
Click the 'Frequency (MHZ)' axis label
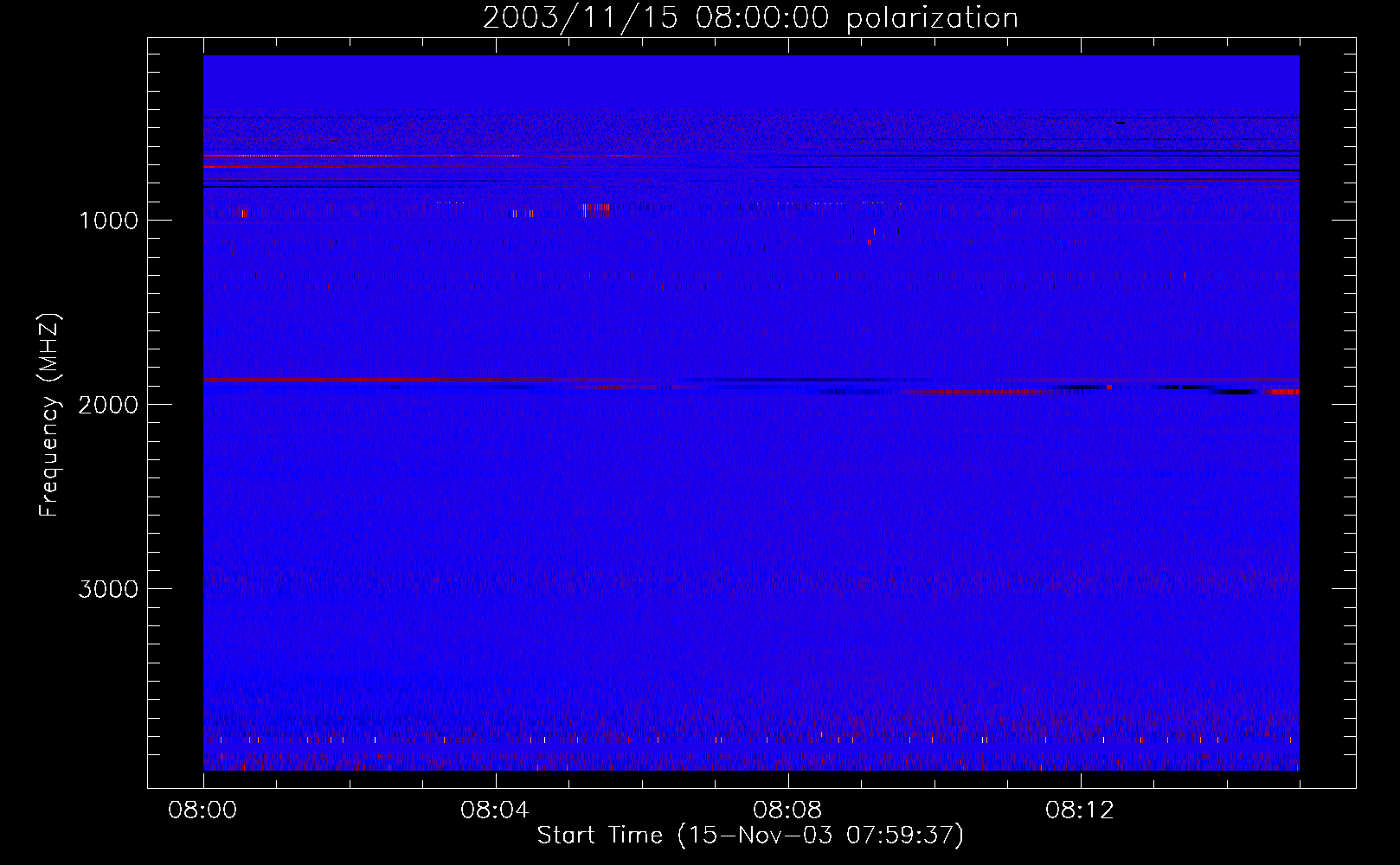click(x=49, y=415)
